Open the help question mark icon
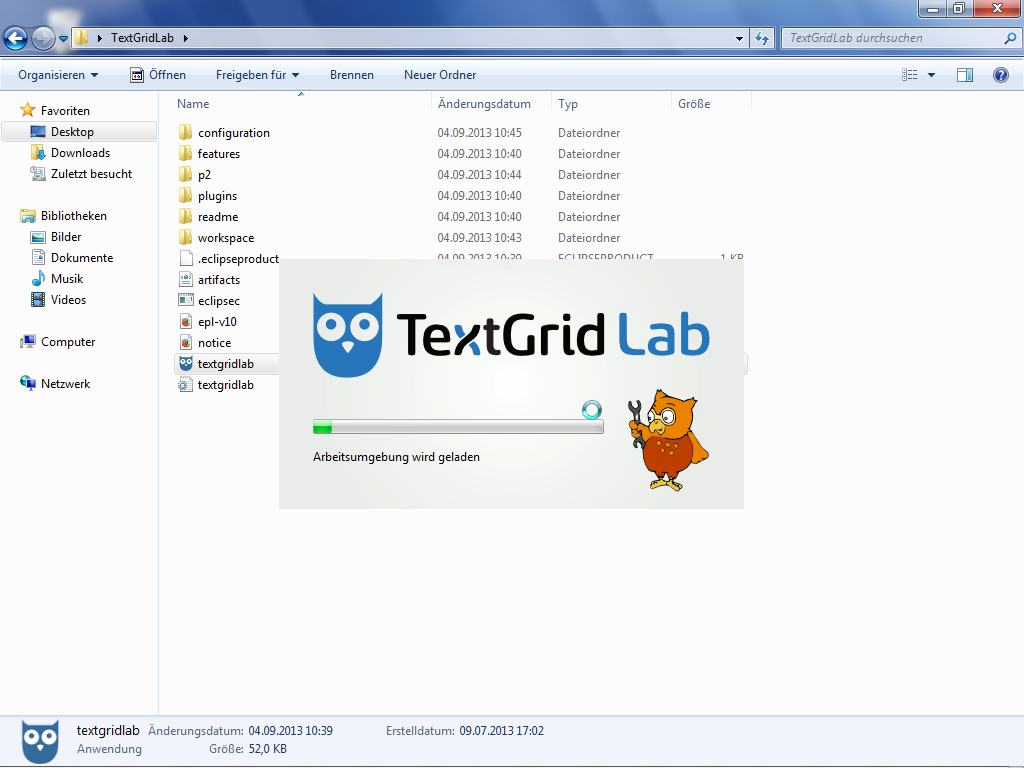Image resolution: width=1024 pixels, height=768 pixels. [1000, 75]
